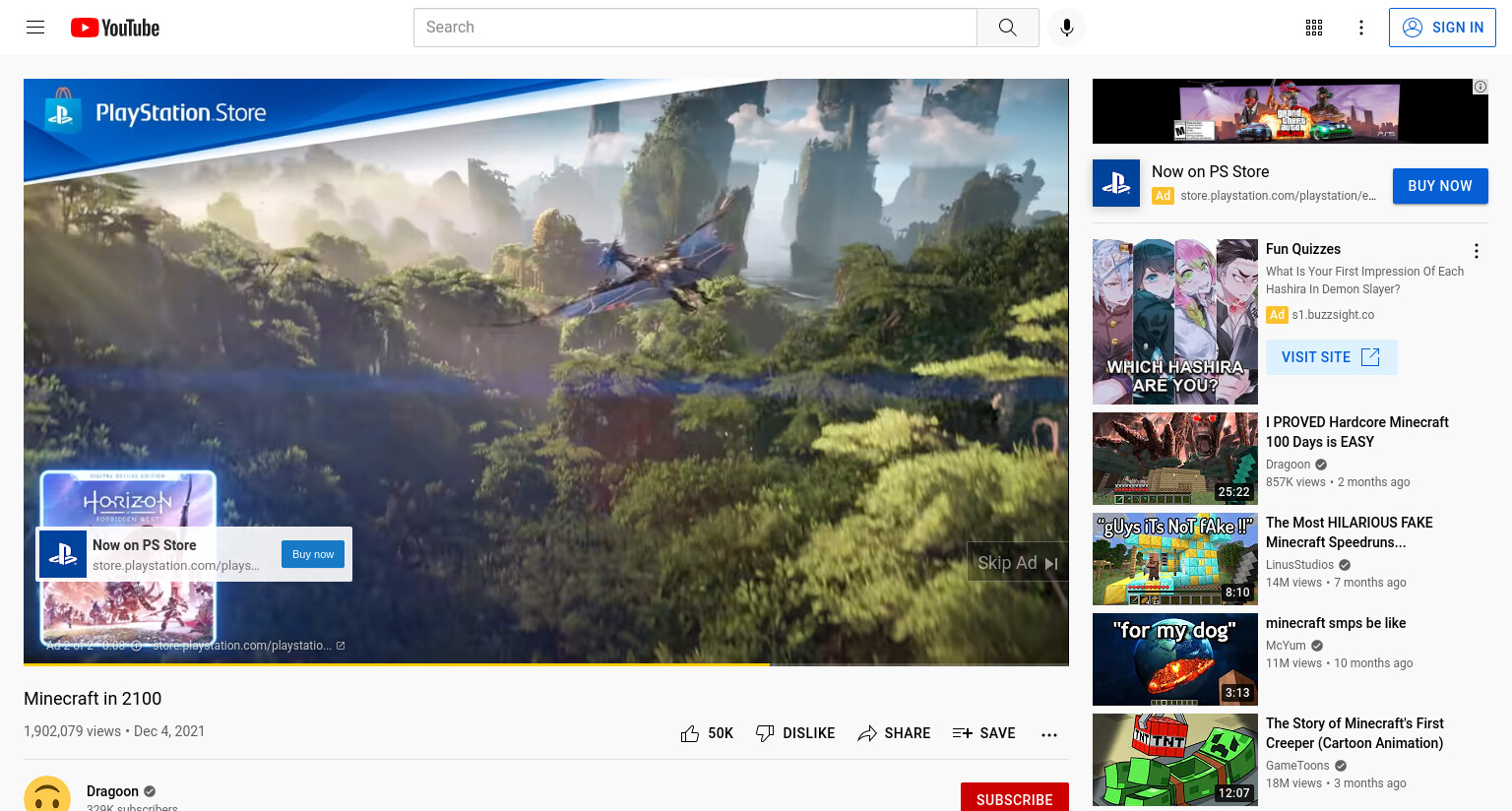SAVE the video to a playlist

[983, 733]
